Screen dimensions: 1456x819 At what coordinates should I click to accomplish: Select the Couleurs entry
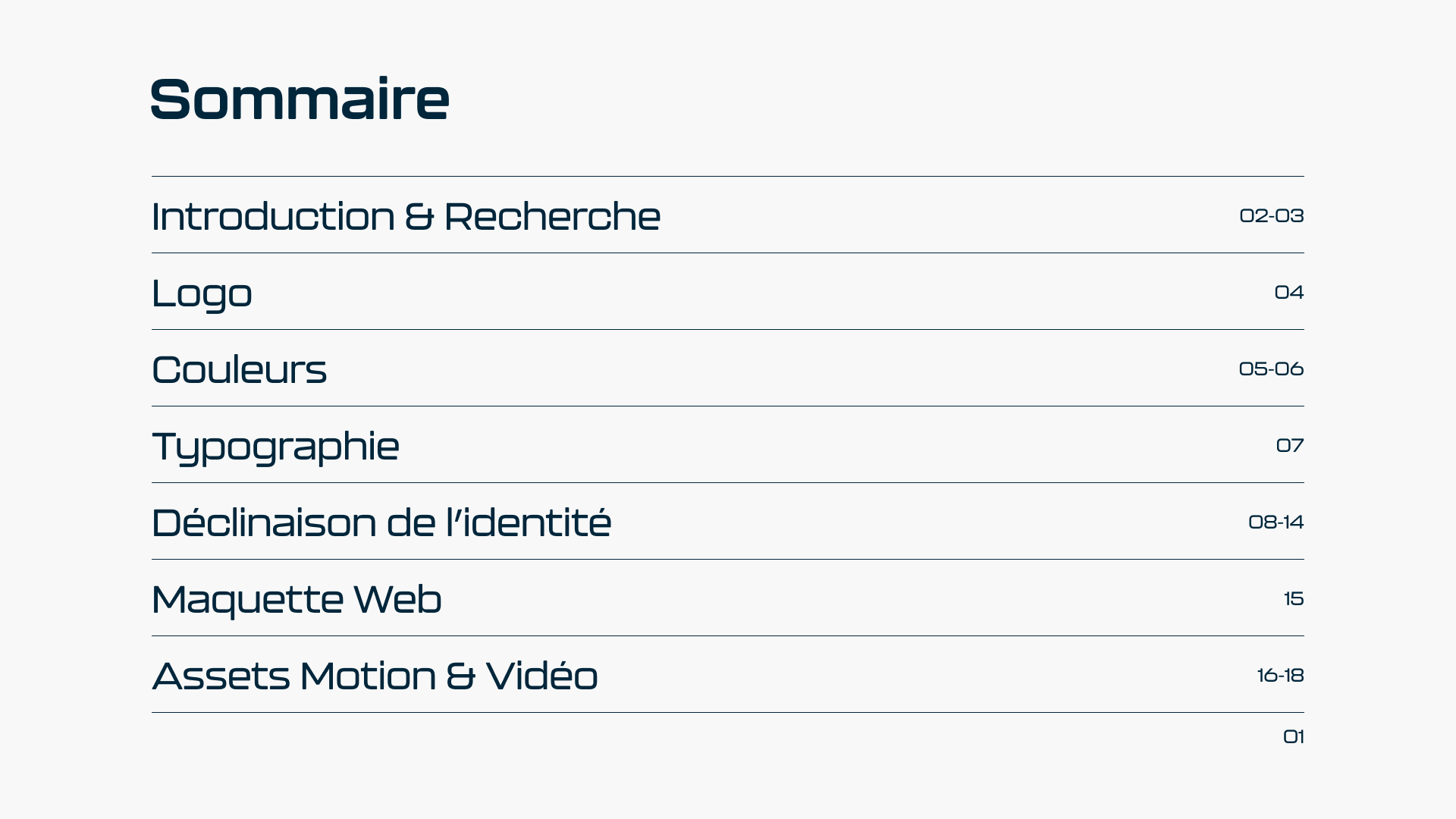(239, 369)
